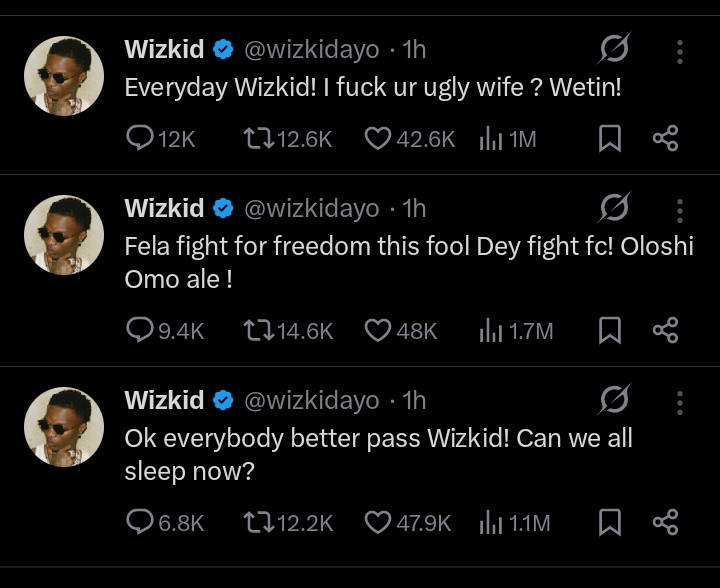
Task: Share the 'Can we all sleep now' tweet
Action: (x=665, y=522)
